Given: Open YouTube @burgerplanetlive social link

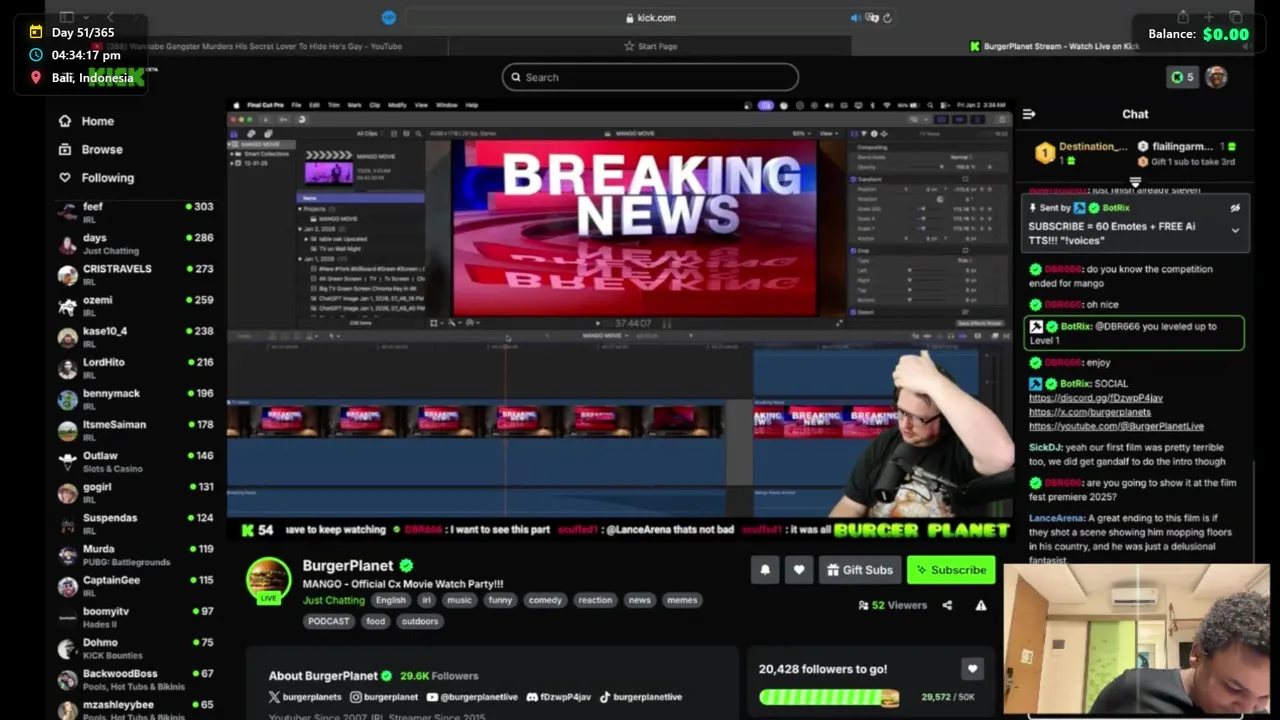Looking at the screenshot, I should click(472, 697).
